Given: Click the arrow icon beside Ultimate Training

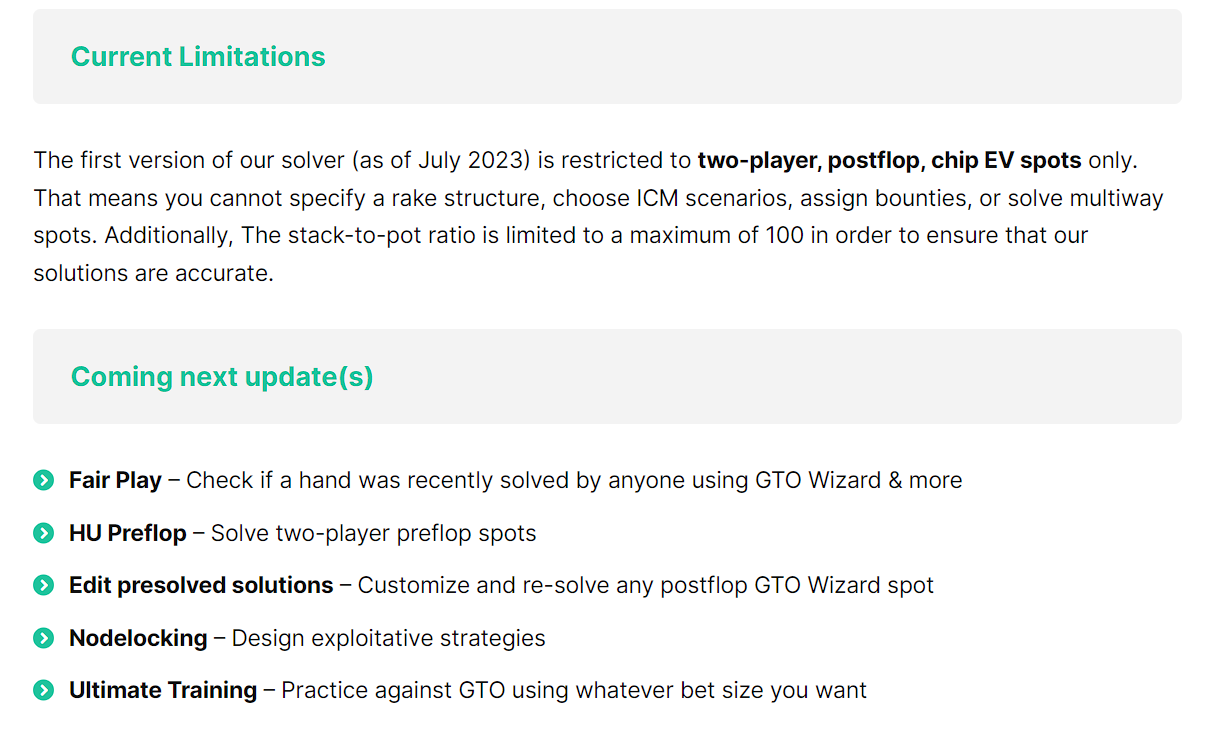Looking at the screenshot, I should click(x=43, y=690).
